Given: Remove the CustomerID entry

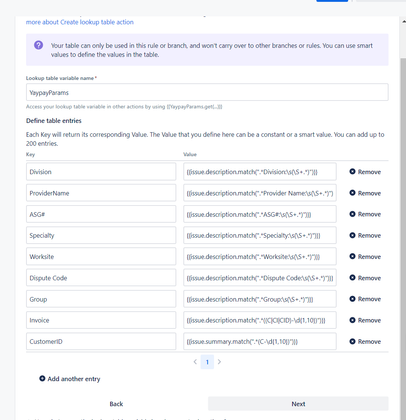Looking at the screenshot, I should (x=365, y=342).
